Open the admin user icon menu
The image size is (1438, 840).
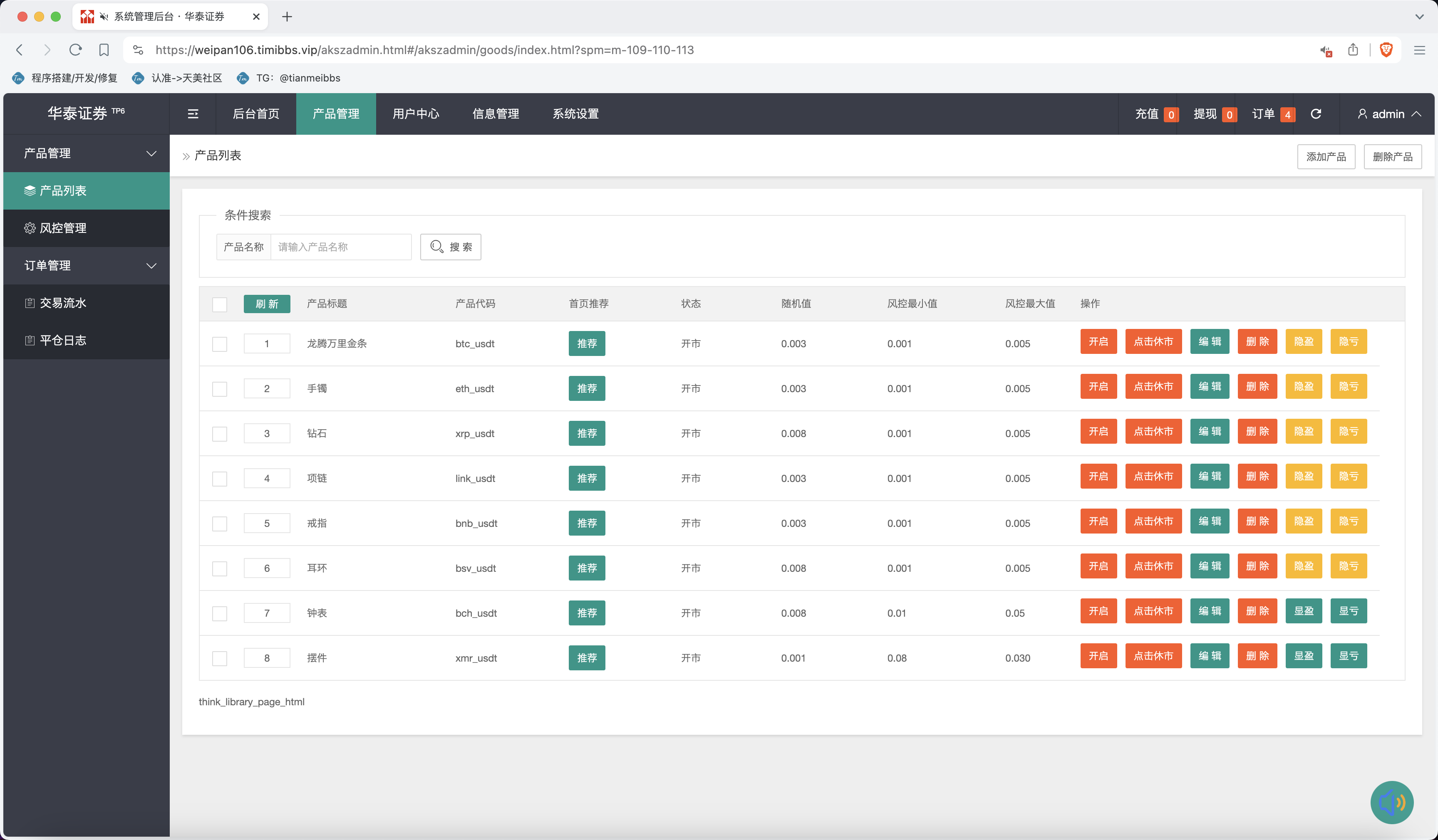point(1362,114)
